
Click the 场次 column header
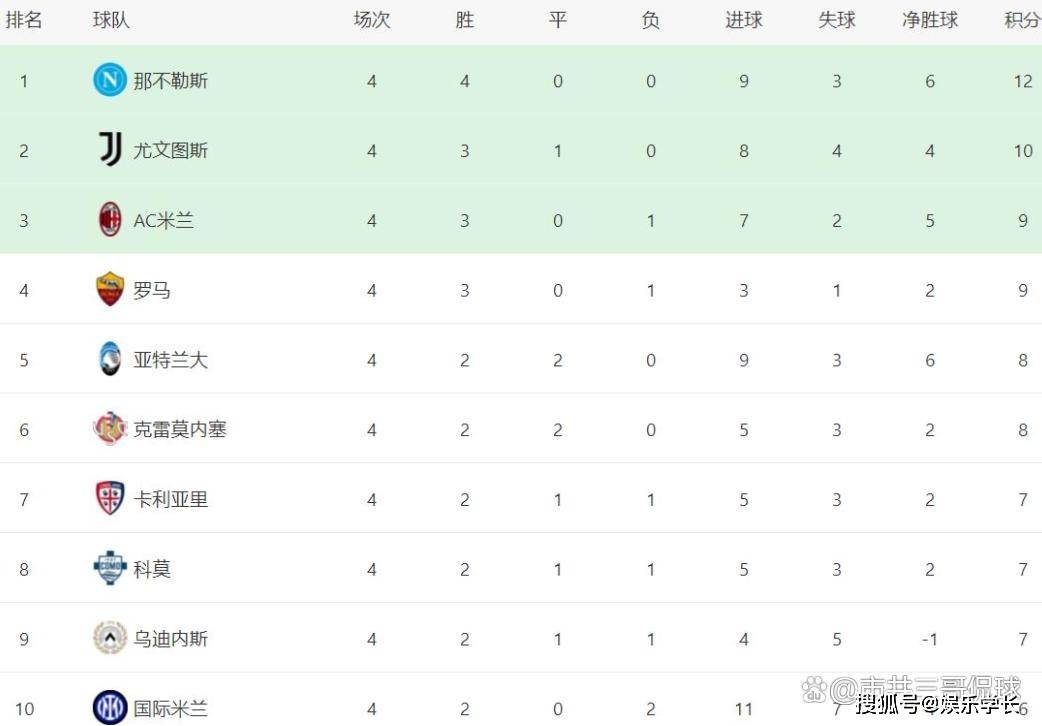(372, 20)
